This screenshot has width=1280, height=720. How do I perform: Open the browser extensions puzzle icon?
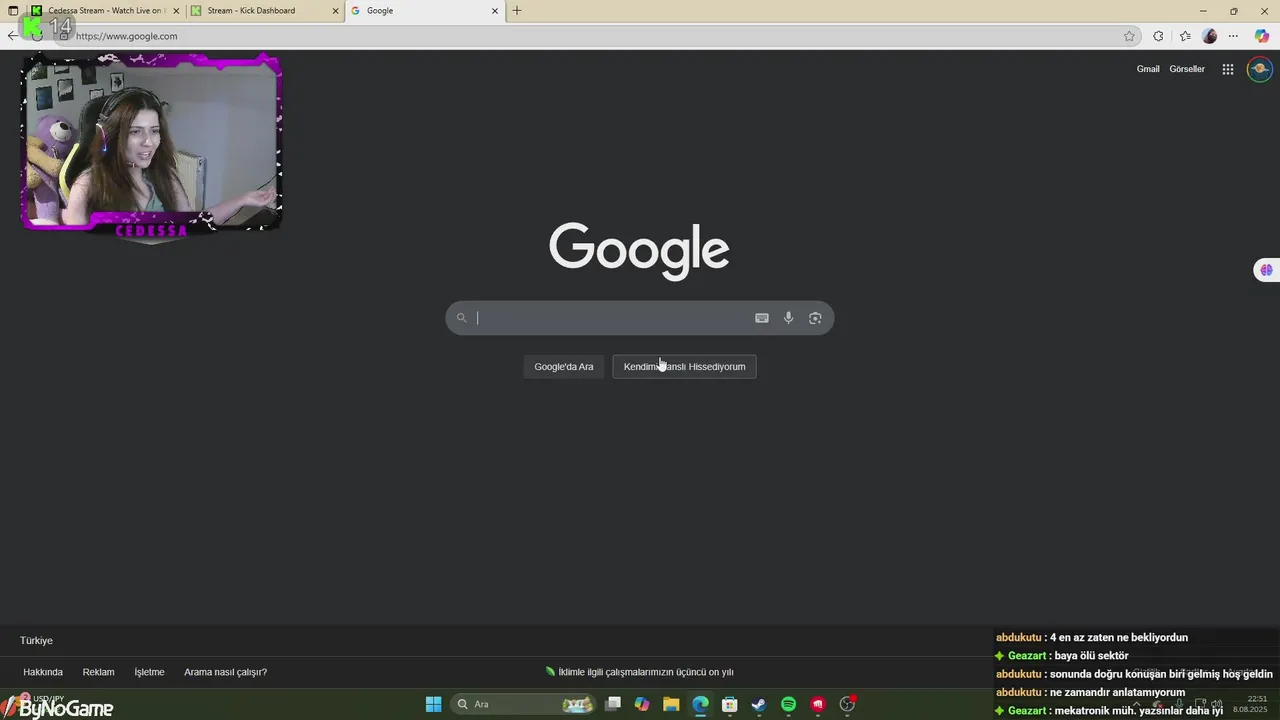pyautogui.click(x=1158, y=36)
